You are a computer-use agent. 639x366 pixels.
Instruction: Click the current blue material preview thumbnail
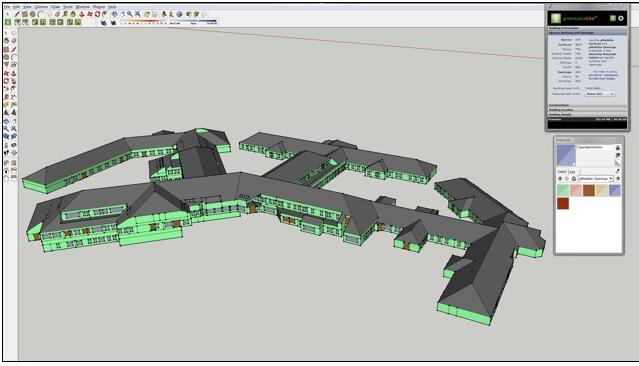(566, 155)
